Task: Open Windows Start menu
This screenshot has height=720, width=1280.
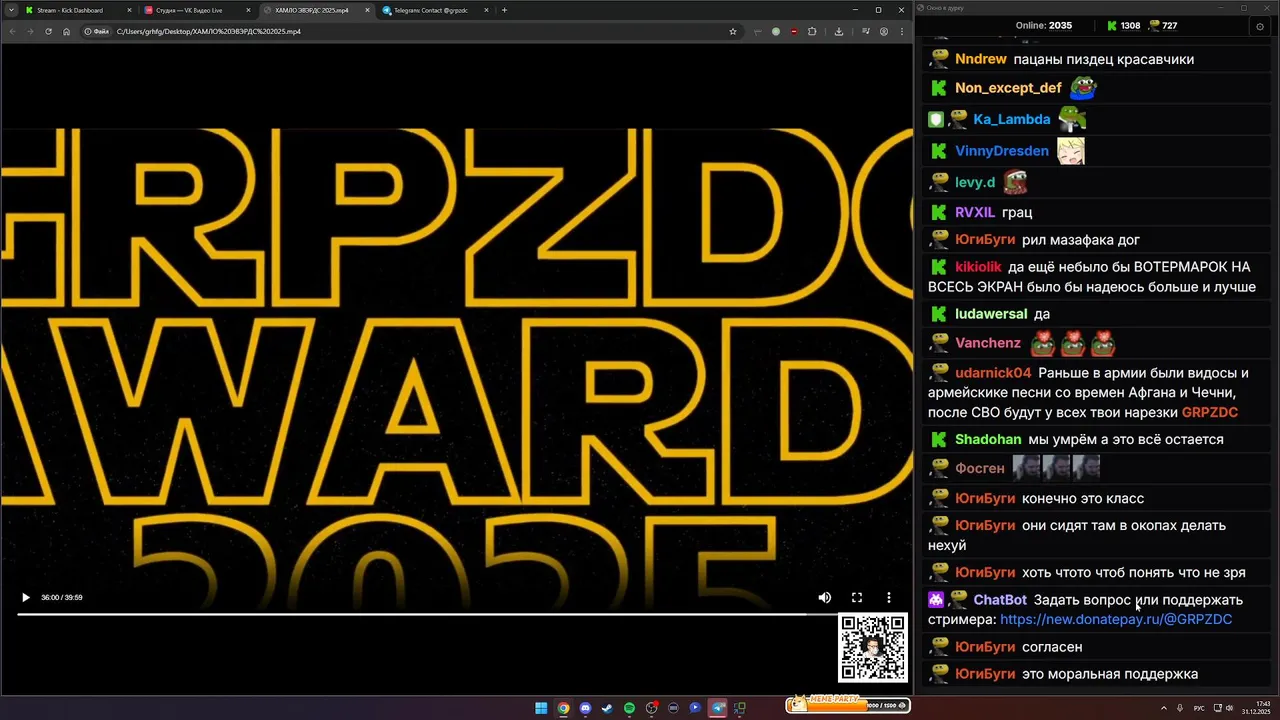Action: [x=541, y=708]
